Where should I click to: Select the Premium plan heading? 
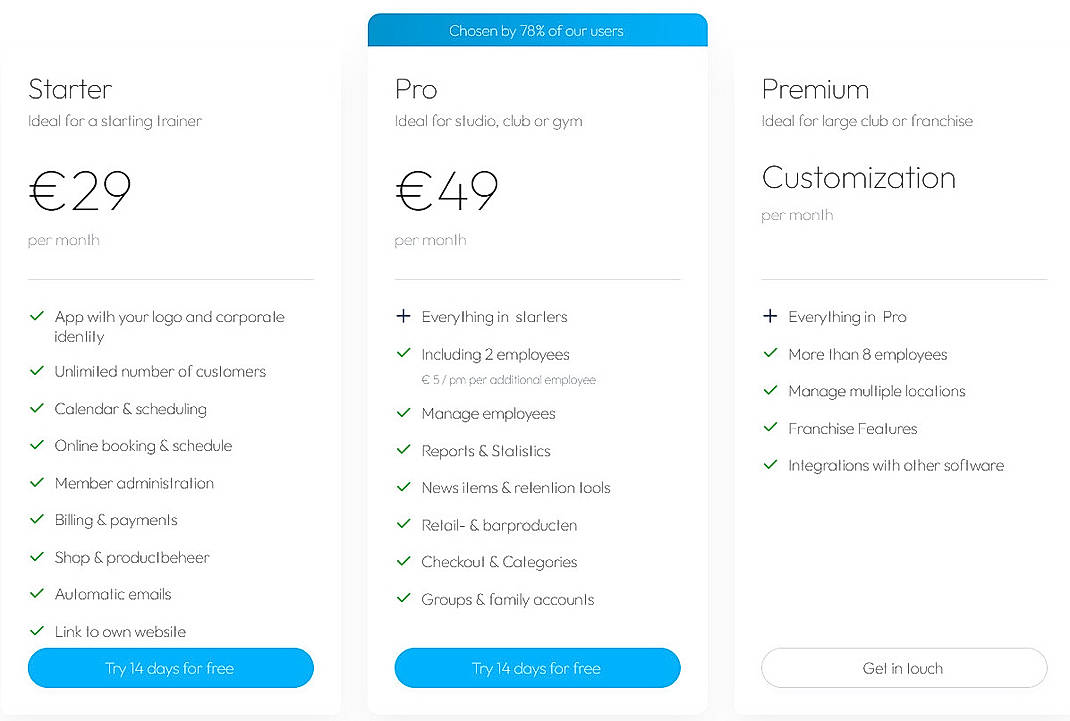pyautogui.click(x=816, y=89)
